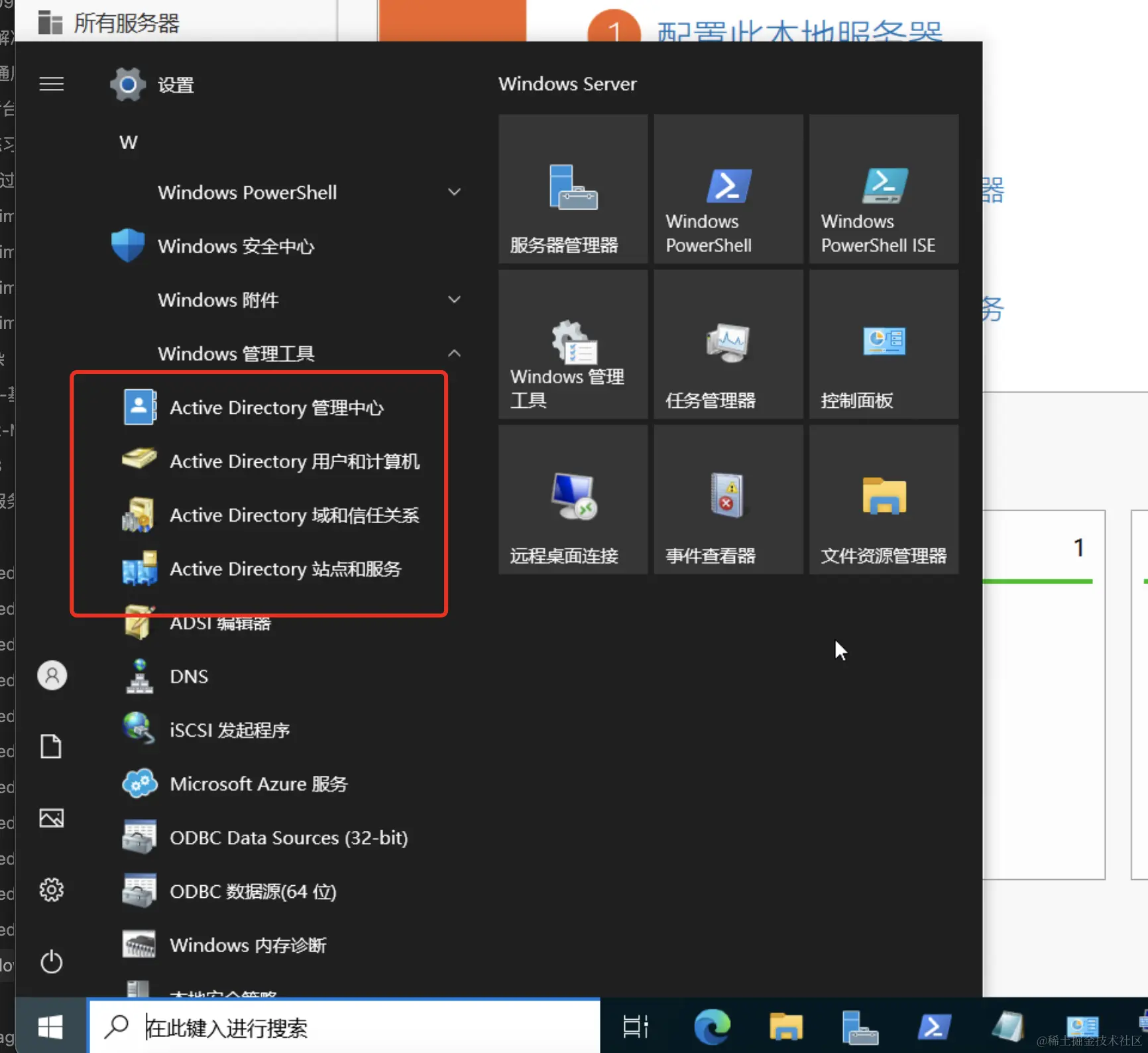The height and width of the screenshot is (1053, 1148).
Task: Open Settings gear in the Start rail
Action: [52, 890]
